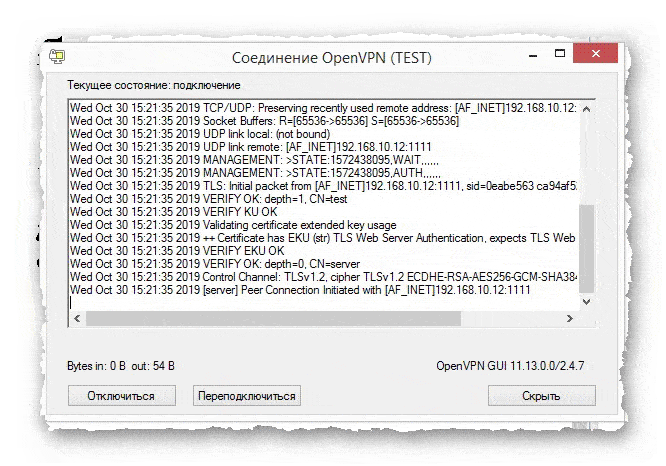Image resolution: width=666 pixels, height=466 pixels.
Task: Click the log line 'Control Channel: TLSv1.2'
Action: pos(323,277)
